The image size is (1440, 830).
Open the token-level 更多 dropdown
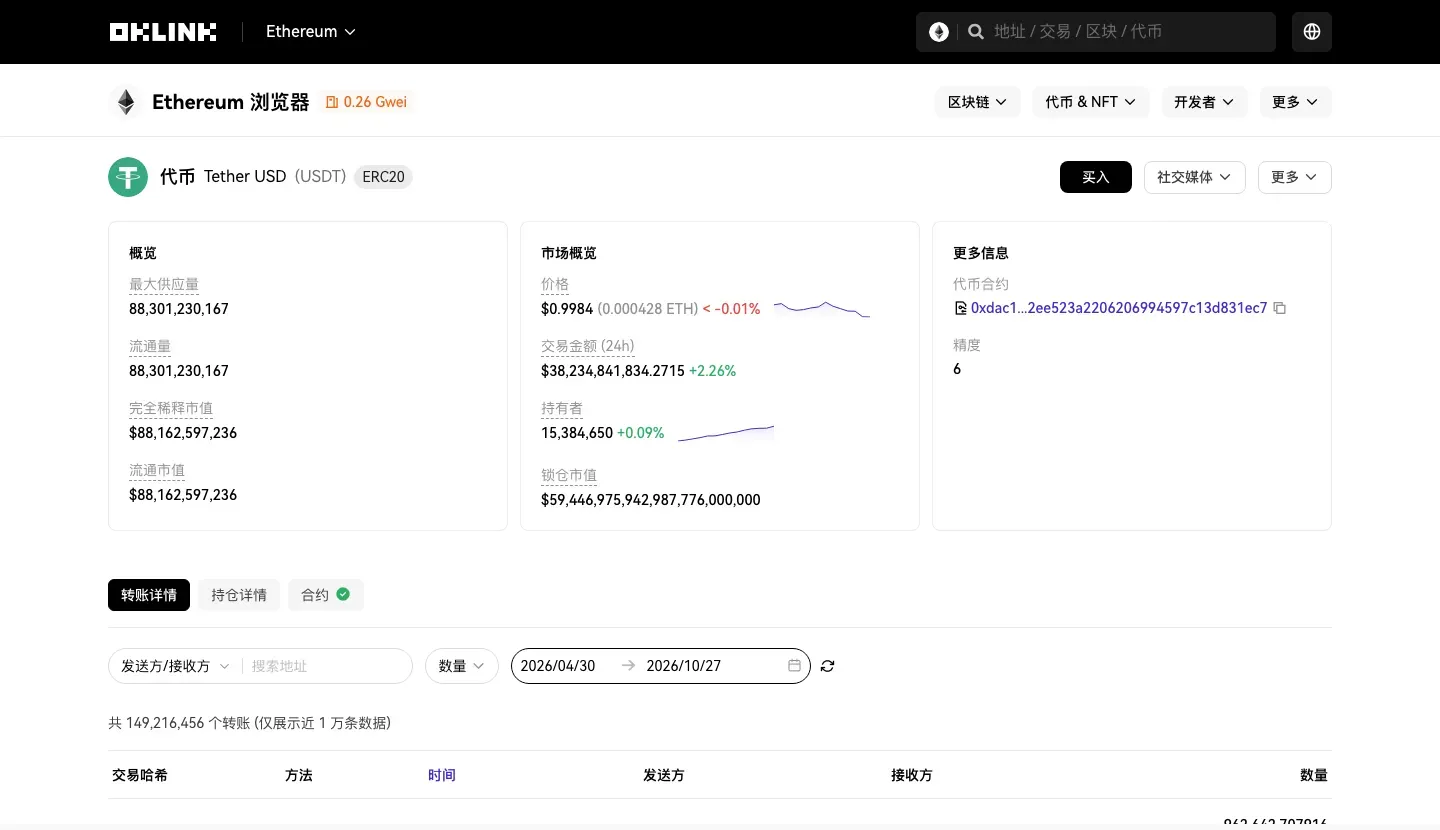click(x=1294, y=177)
